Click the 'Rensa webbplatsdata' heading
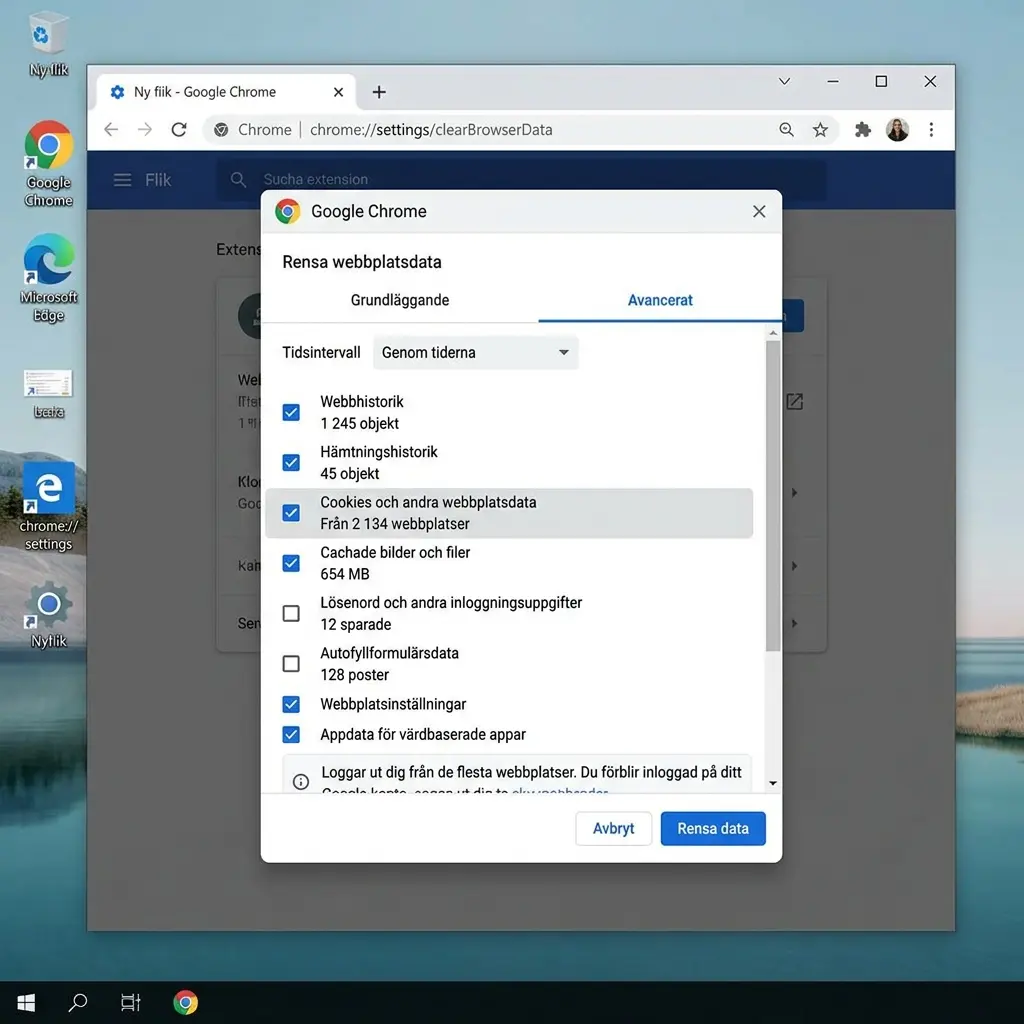 tap(362, 262)
